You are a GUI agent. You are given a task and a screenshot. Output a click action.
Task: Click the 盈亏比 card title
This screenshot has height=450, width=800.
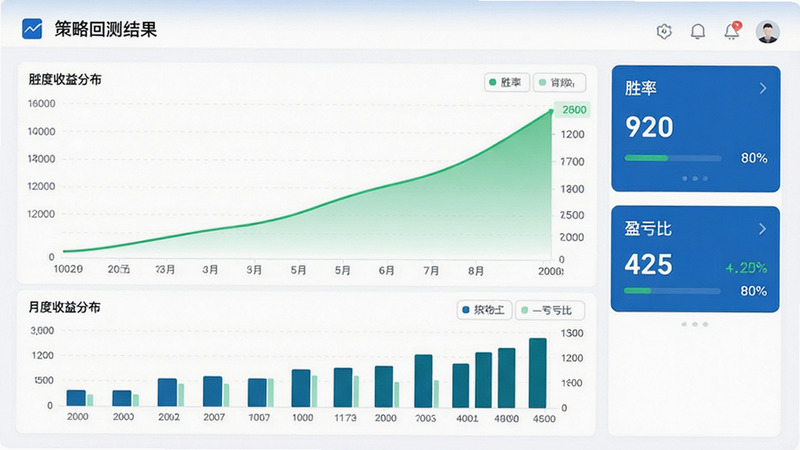pyautogui.click(x=648, y=229)
